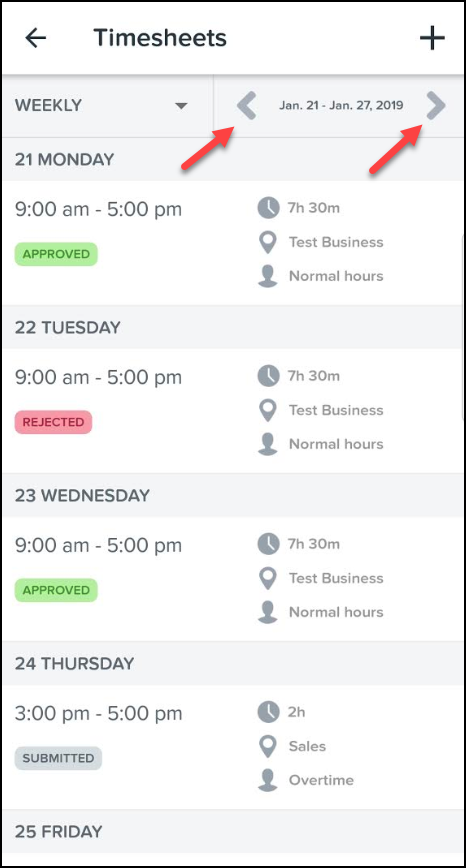Click the dropdown arrow next to WEEKLY
This screenshot has height=868, width=466.
tap(181, 106)
